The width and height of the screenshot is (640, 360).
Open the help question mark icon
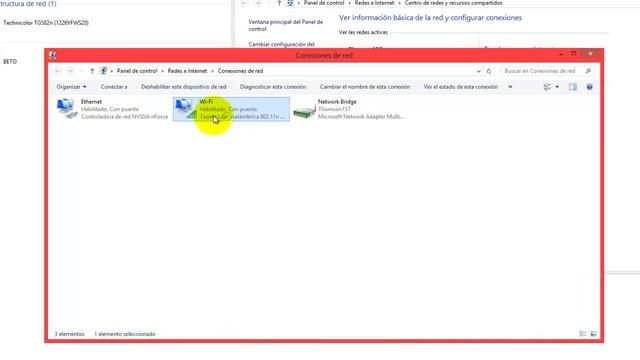click(x=589, y=87)
